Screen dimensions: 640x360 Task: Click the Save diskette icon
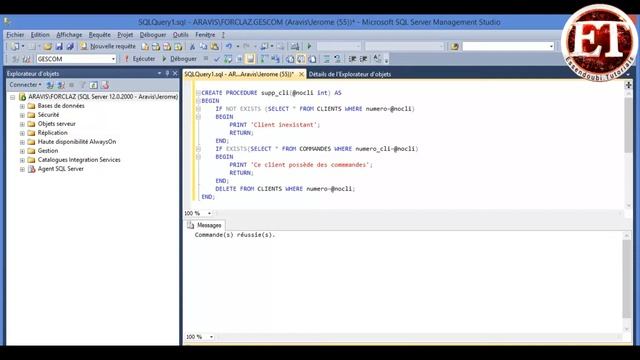point(59,47)
